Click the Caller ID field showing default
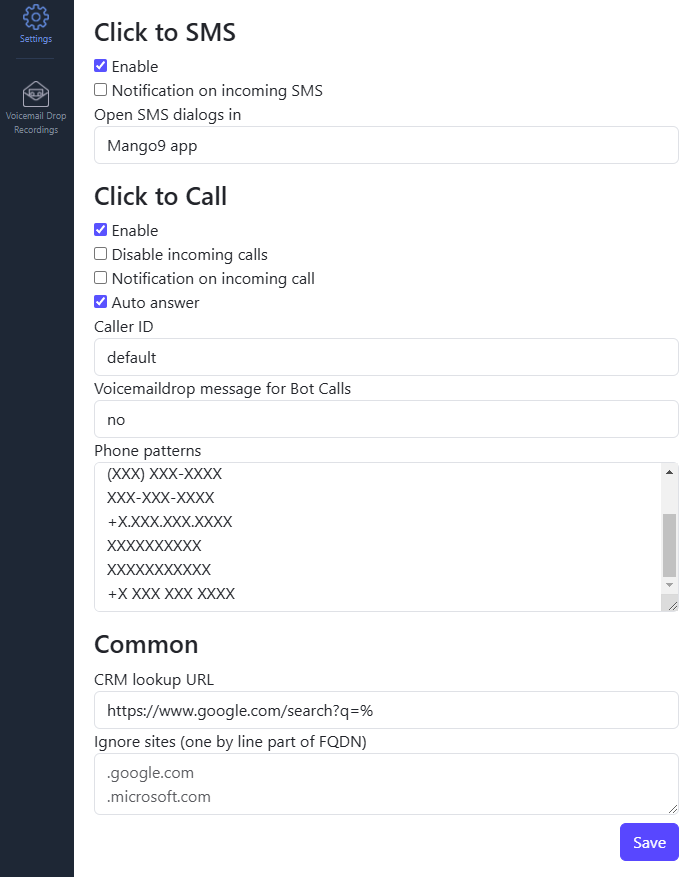Screen dimensions: 696x877 (386, 357)
